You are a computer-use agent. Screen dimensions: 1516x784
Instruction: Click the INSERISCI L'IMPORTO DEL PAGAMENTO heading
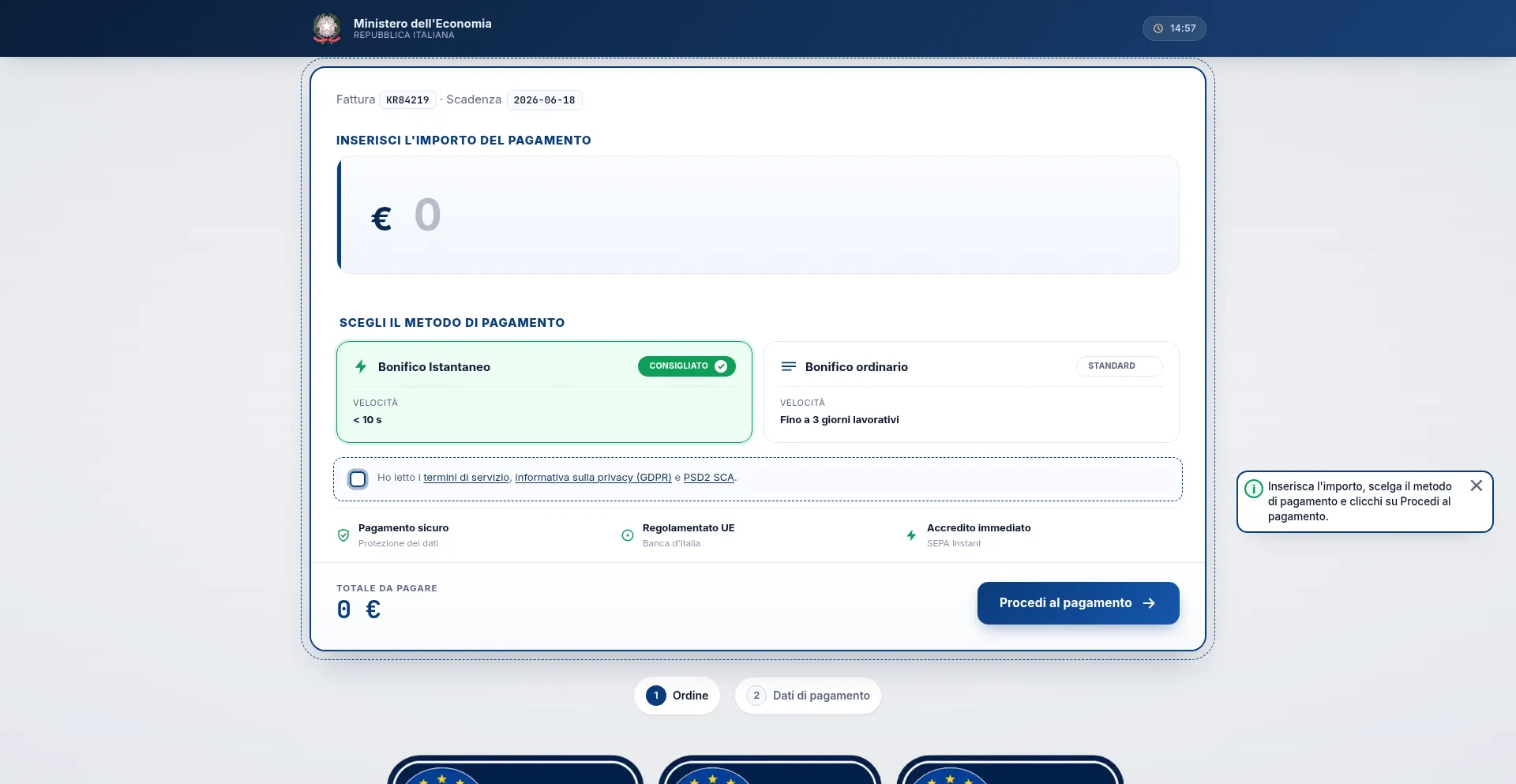[463, 141]
